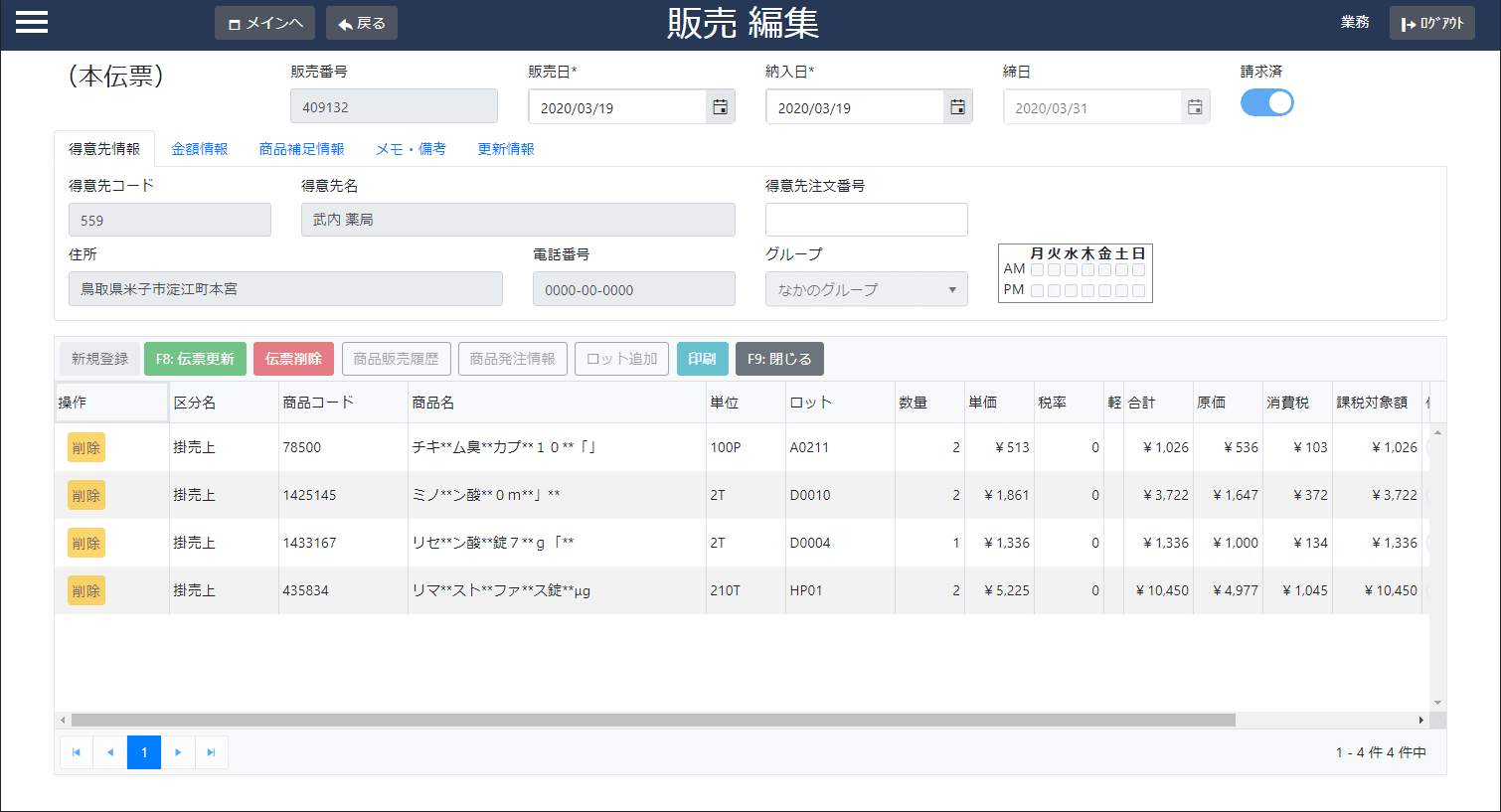Viewport: 1501px width, 812px height.
Task: Click the ログアウト button
Action: click(1431, 23)
